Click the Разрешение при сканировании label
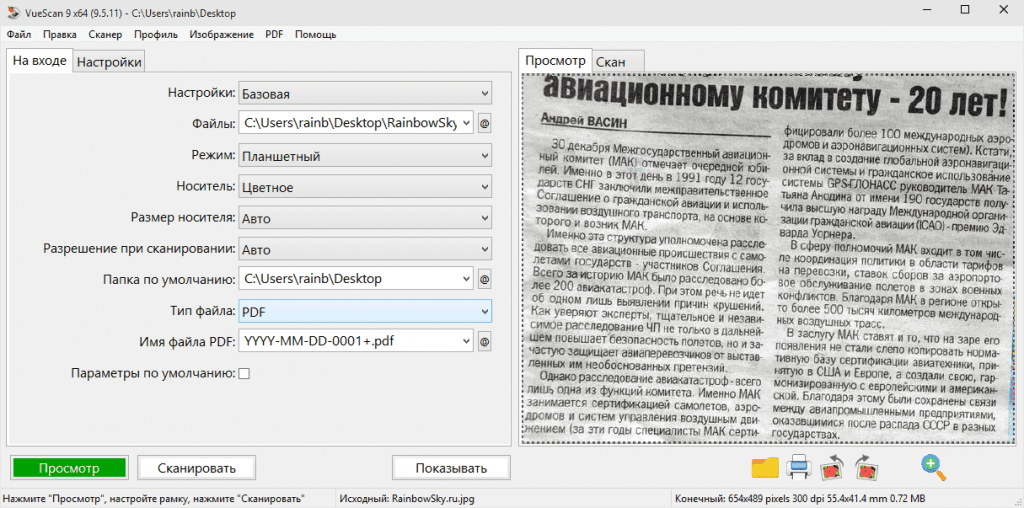The height and width of the screenshot is (508, 1024). tap(139, 249)
